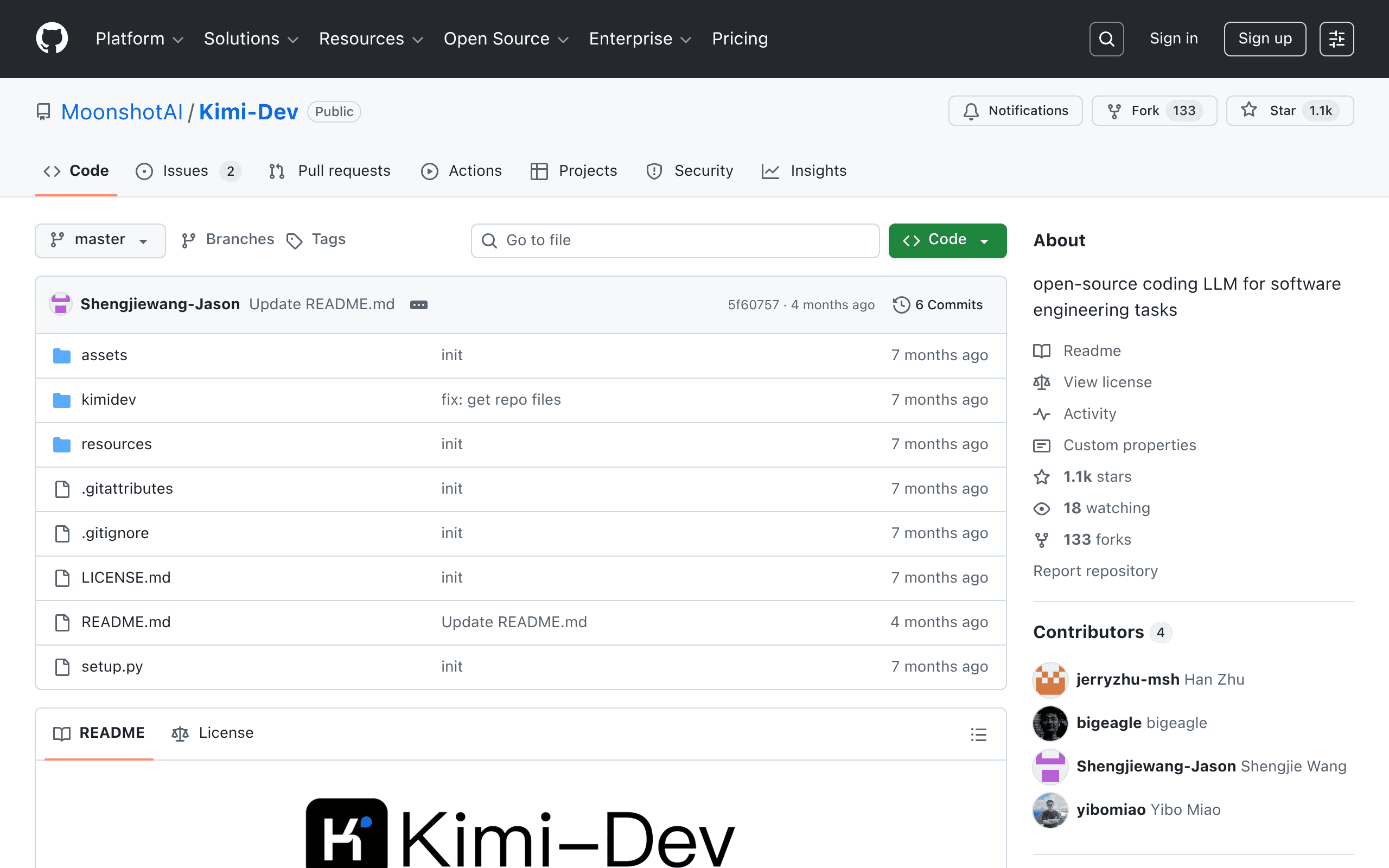
Task: Expand the commit message ellipsis icon
Action: 418,305
